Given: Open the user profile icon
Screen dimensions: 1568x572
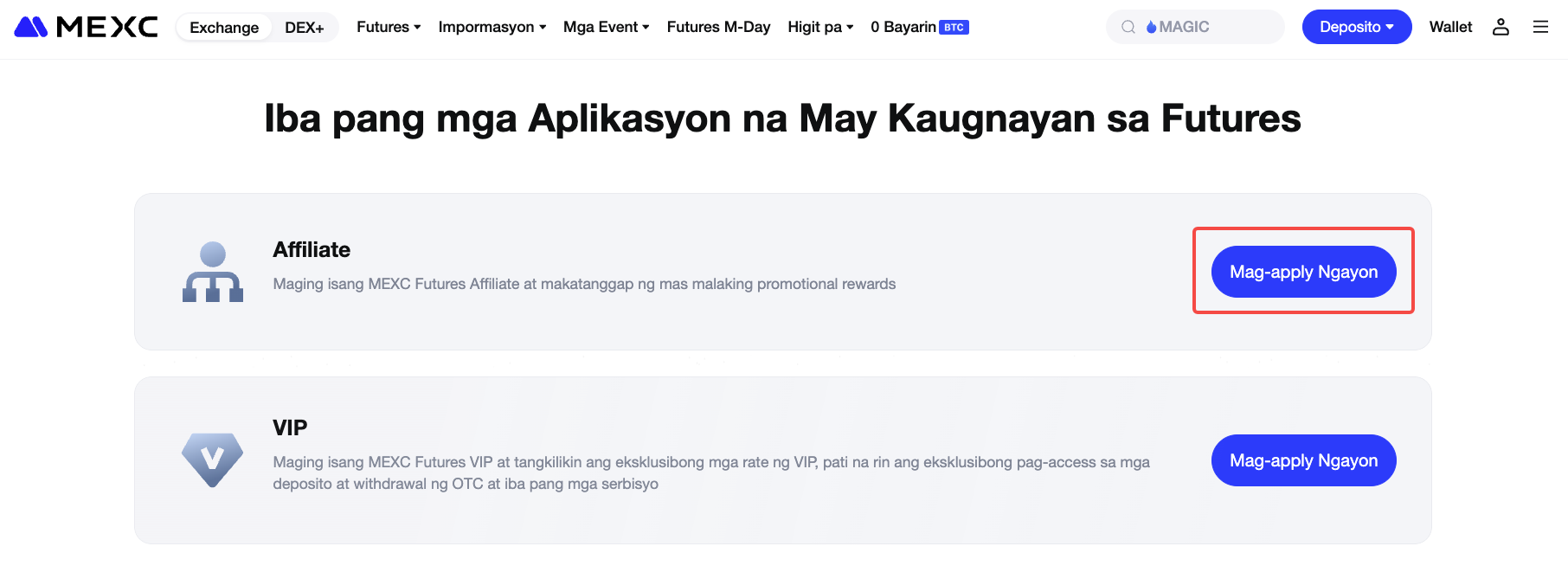Looking at the screenshot, I should coord(1501,27).
